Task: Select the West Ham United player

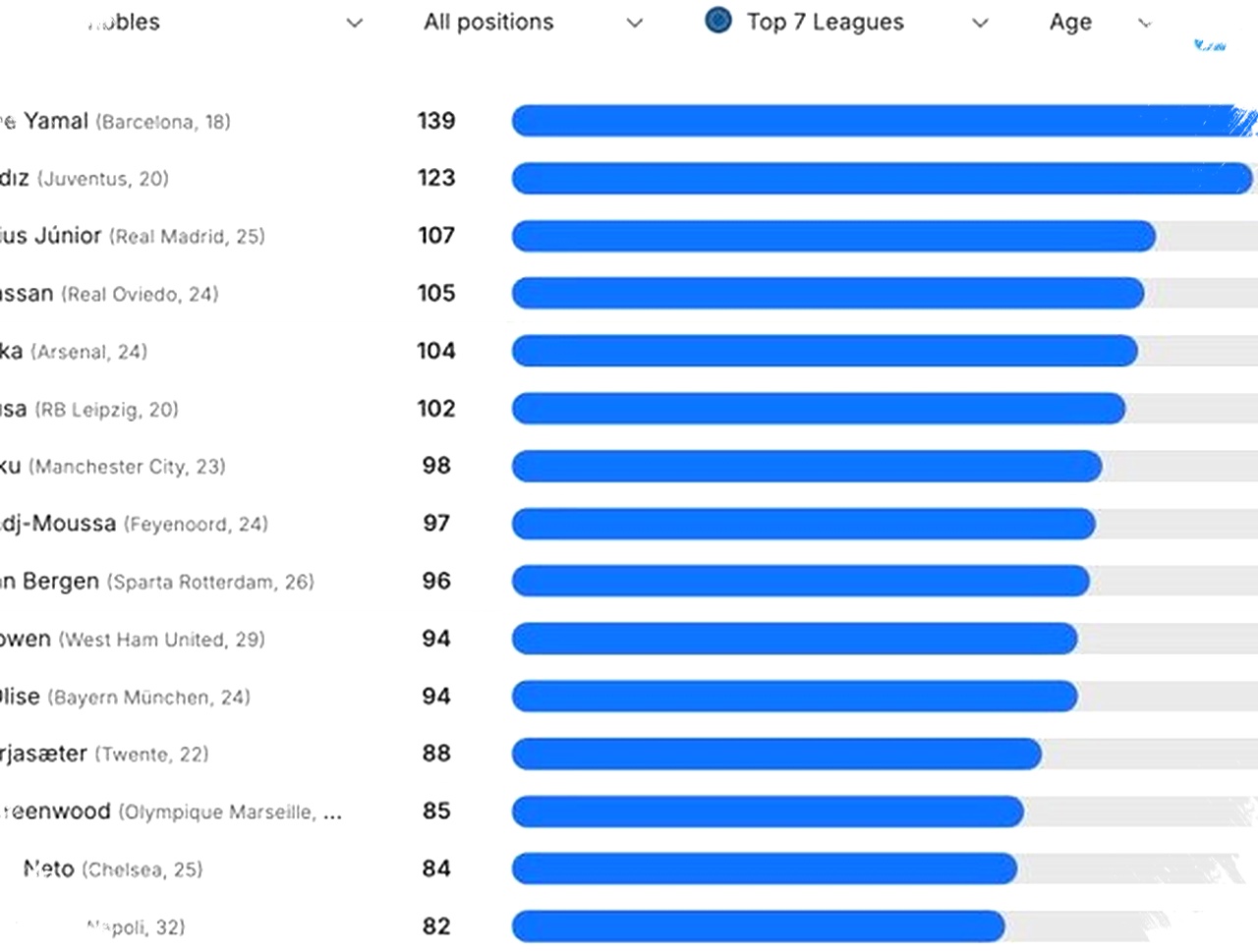Action: click(x=28, y=640)
